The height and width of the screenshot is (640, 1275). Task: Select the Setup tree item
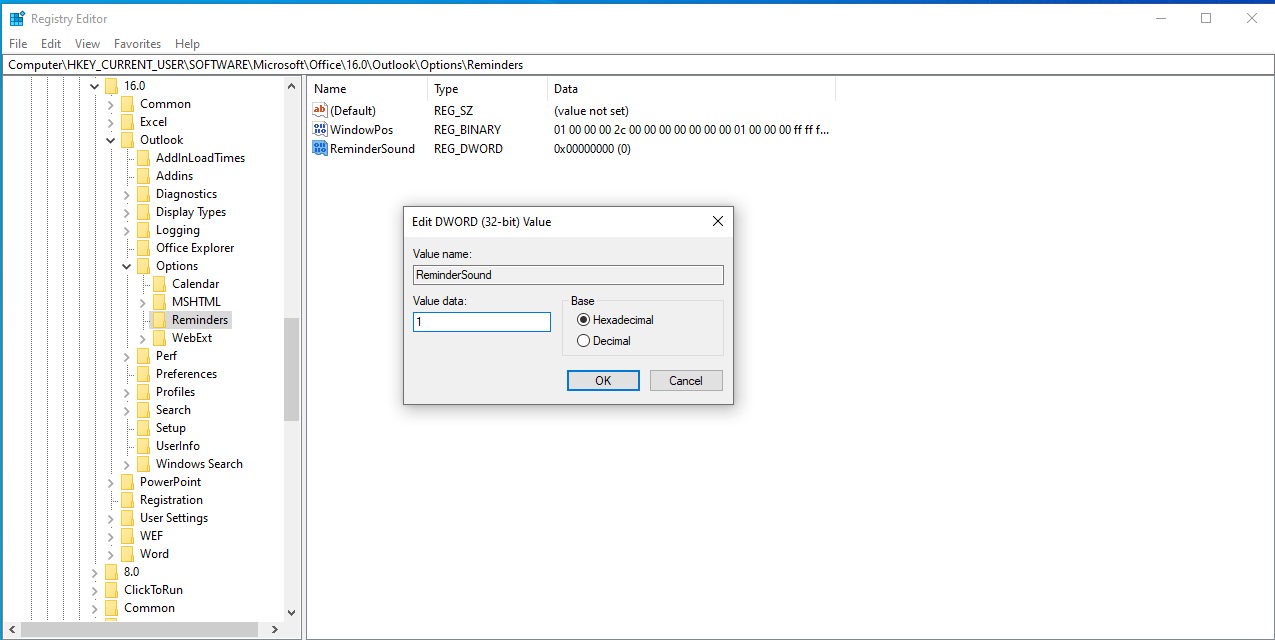point(170,428)
